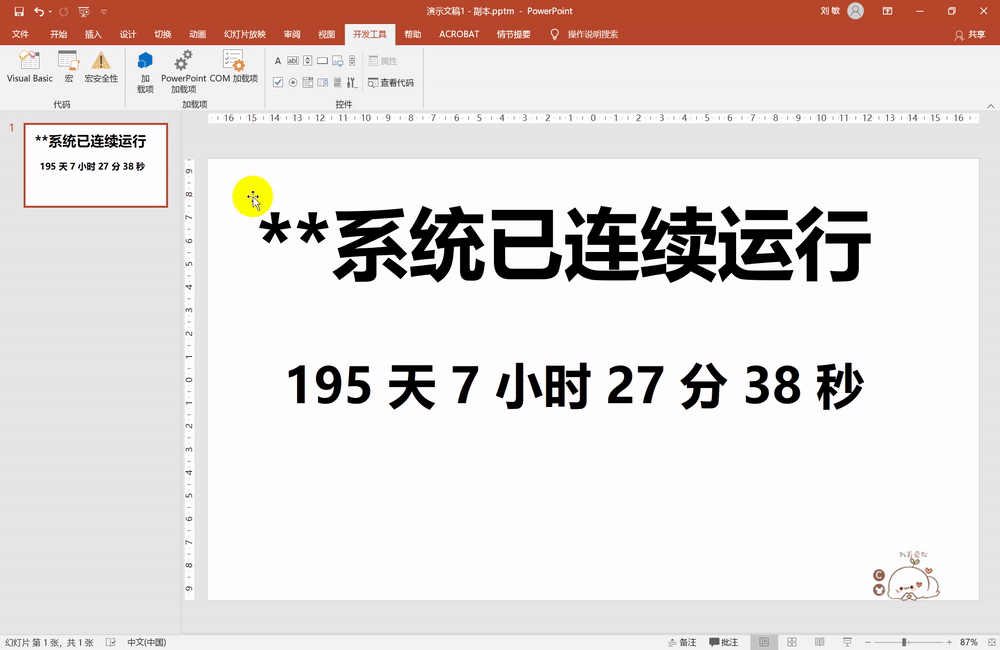This screenshot has width=1000, height=650.
Task: Click zoom out minus button
Action: tap(867, 642)
